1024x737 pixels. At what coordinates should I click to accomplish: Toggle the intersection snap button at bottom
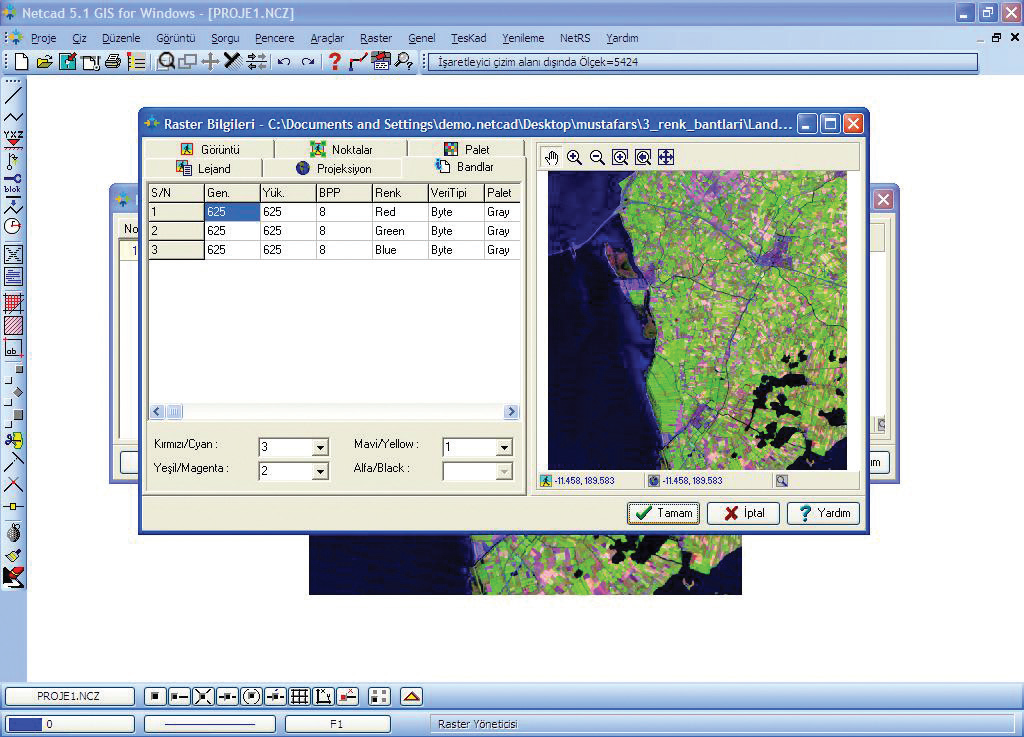point(203,696)
